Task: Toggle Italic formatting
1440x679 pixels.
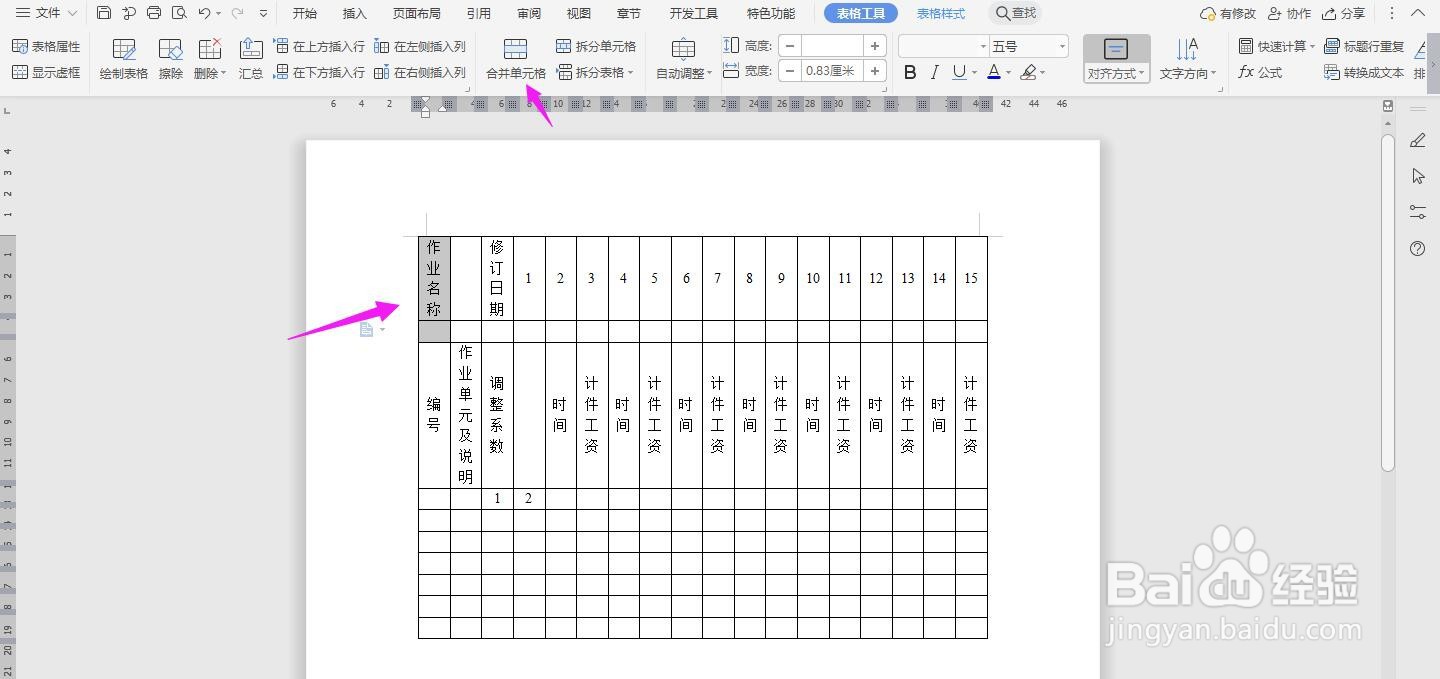Action: 934,72
